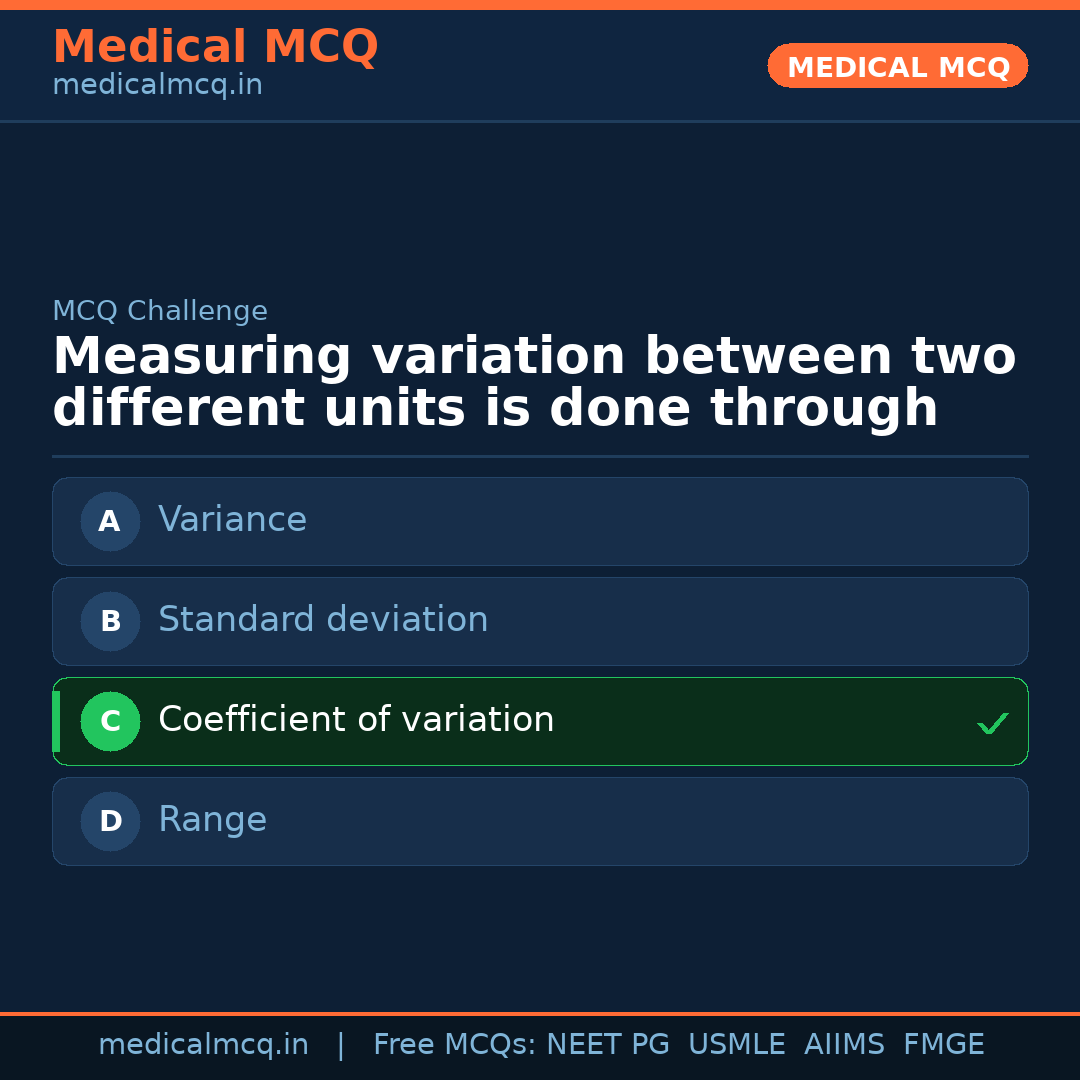Viewport: 1080px width, 1080px height.
Task: Click the green checkmark on option C
Action: click(992, 723)
